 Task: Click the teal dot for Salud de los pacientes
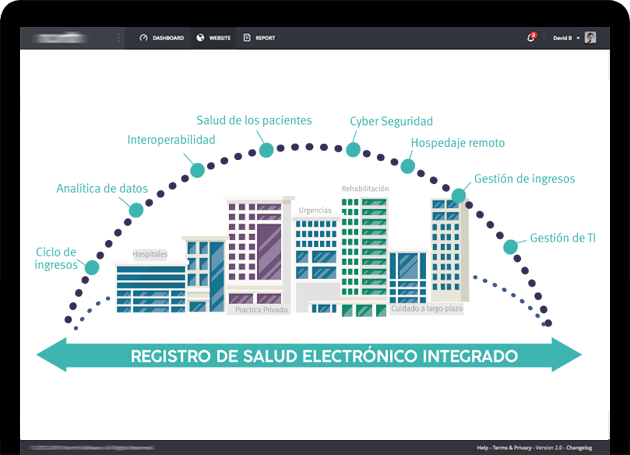tap(267, 150)
